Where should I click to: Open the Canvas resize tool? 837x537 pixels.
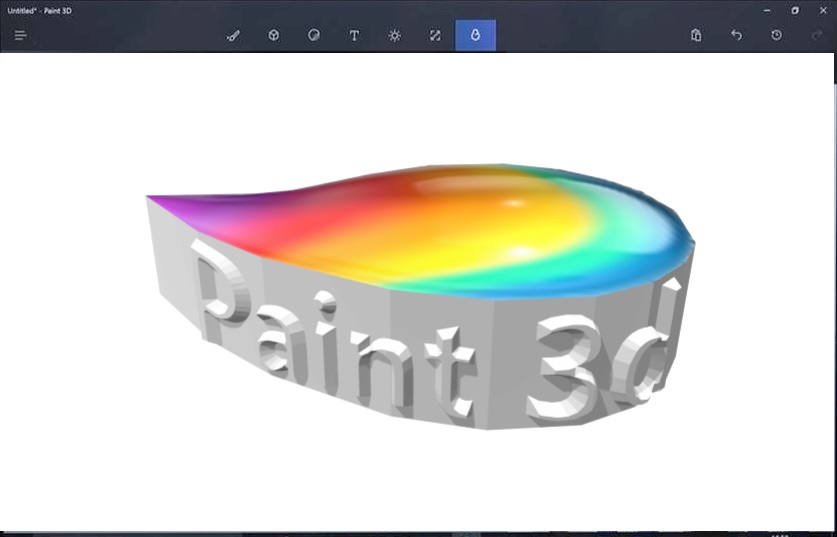(435, 36)
